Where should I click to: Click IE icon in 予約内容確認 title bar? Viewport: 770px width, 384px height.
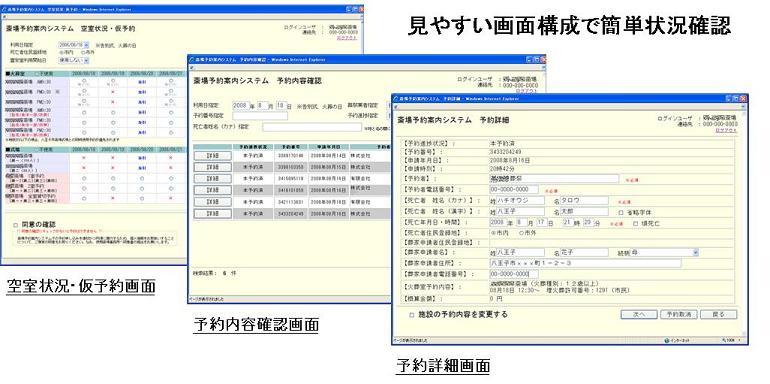(192, 59)
